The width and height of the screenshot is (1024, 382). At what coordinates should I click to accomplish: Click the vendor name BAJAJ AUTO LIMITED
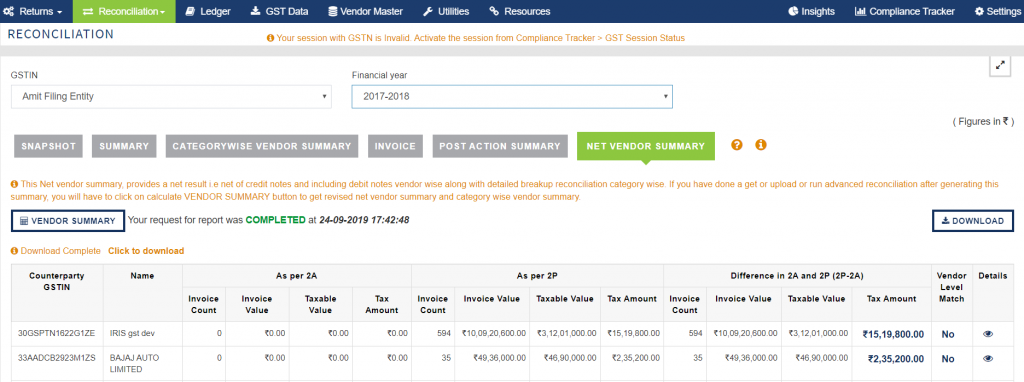[135, 364]
